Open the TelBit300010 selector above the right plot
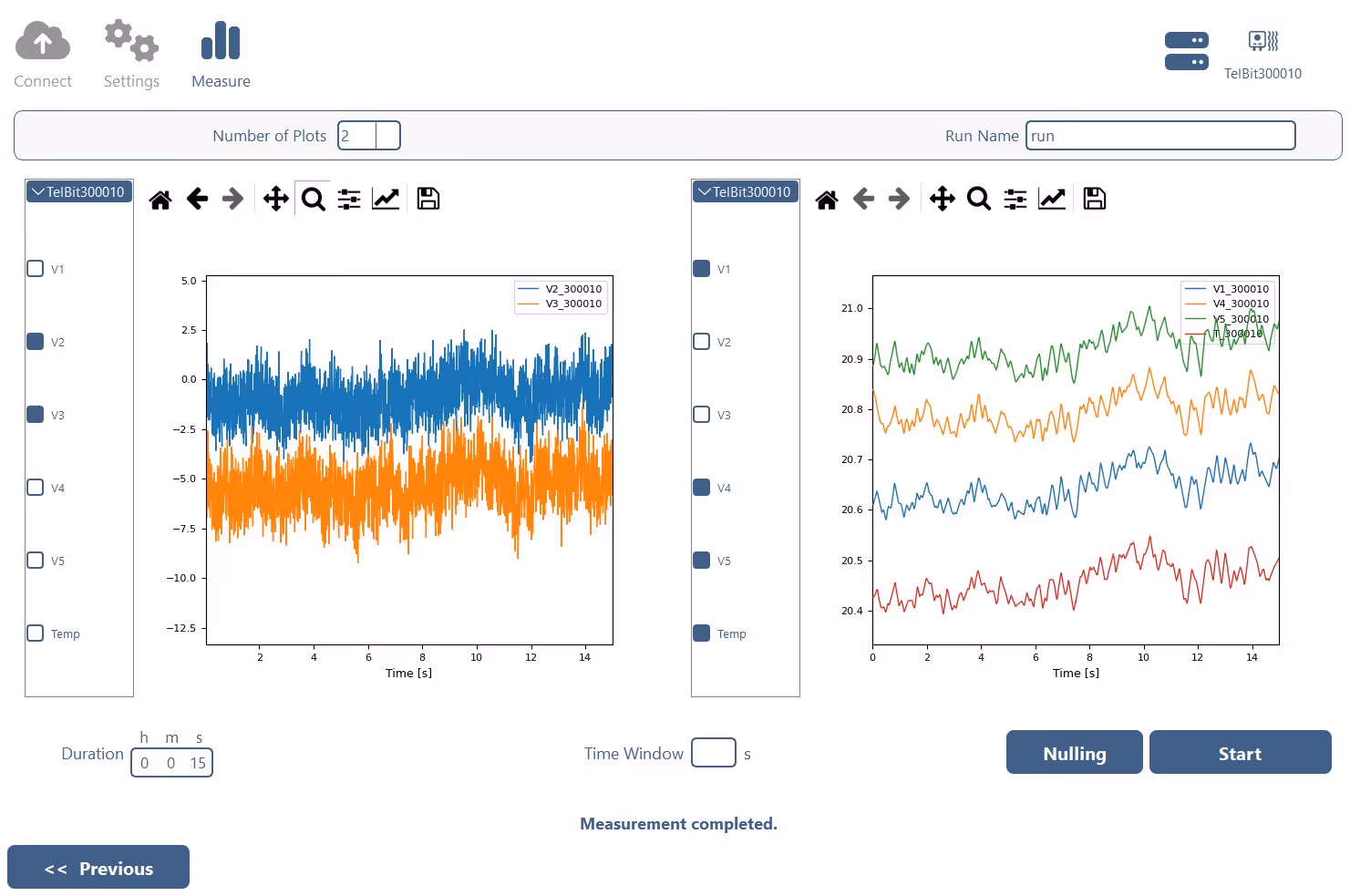This screenshot has width=1350, height=896. pos(745,191)
